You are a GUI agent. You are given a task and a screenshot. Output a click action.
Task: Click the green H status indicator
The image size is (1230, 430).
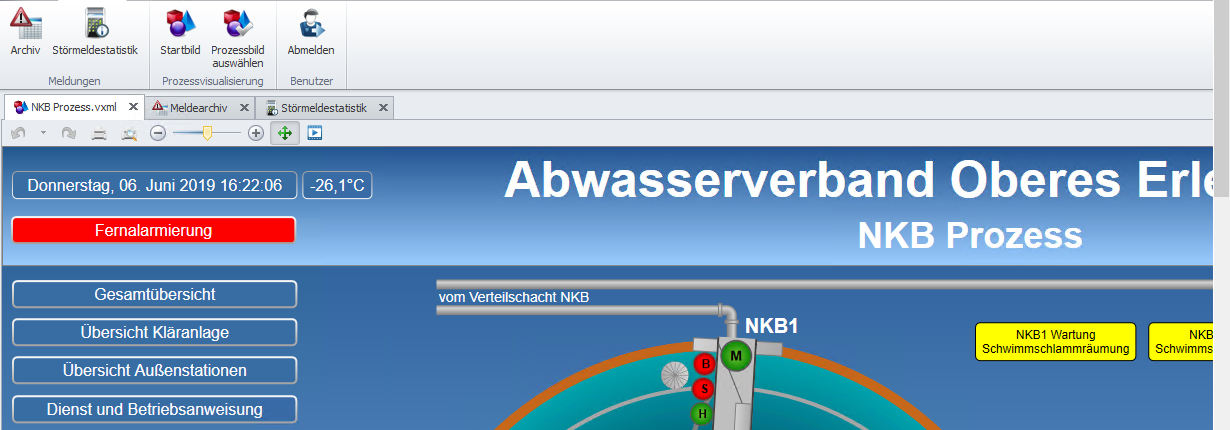tap(702, 413)
